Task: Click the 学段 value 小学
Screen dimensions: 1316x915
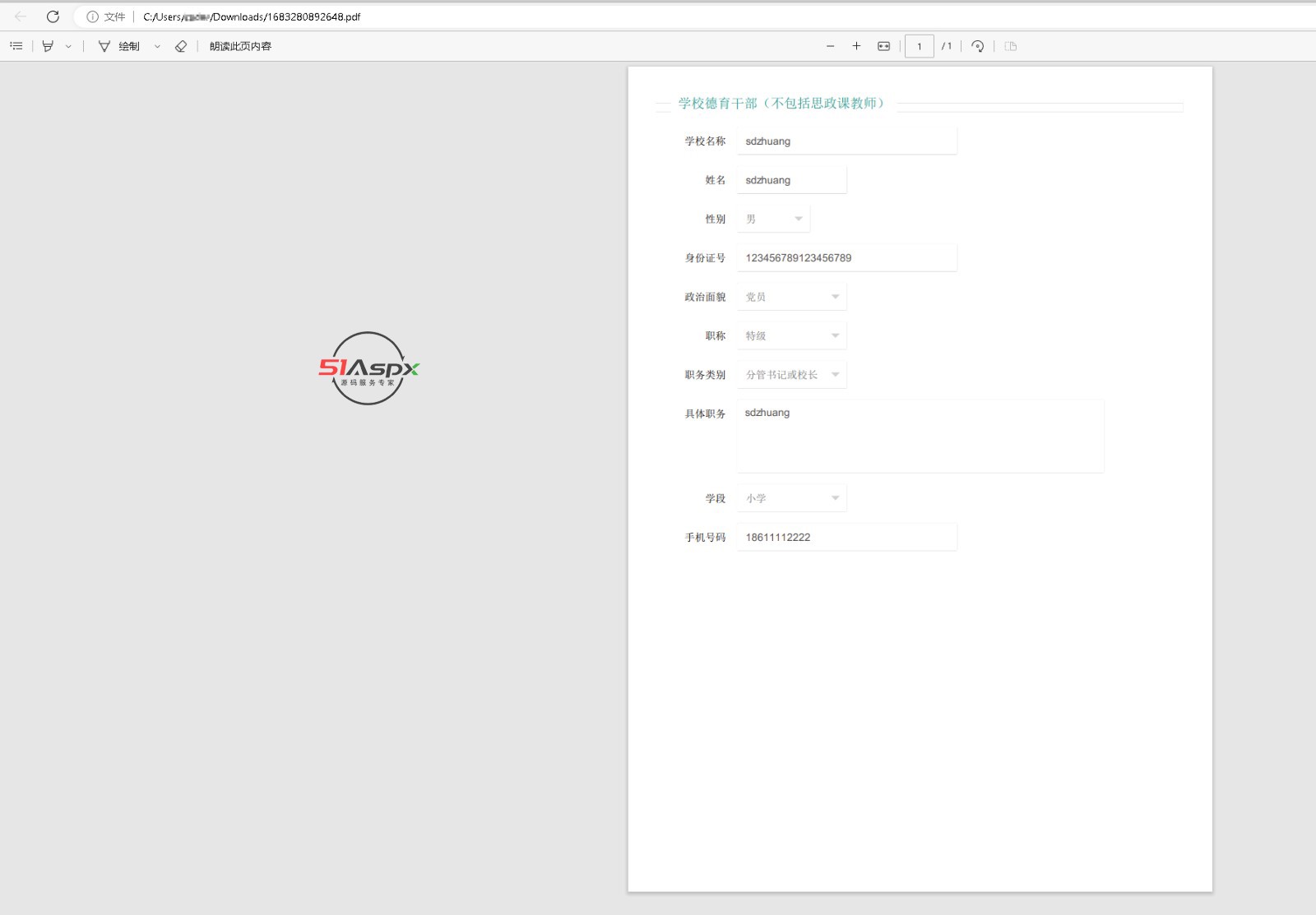Action: [x=756, y=498]
